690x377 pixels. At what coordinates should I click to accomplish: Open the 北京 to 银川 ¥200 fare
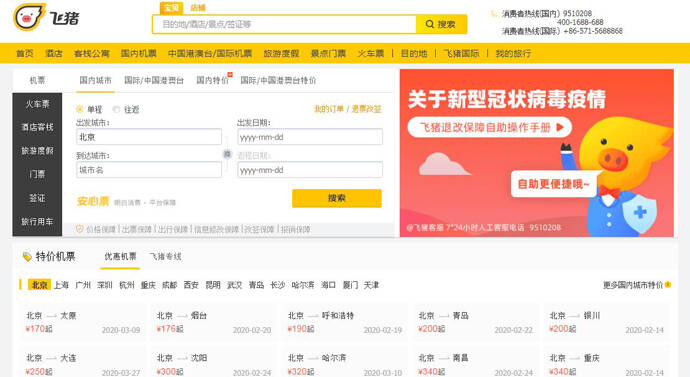click(606, 322)
